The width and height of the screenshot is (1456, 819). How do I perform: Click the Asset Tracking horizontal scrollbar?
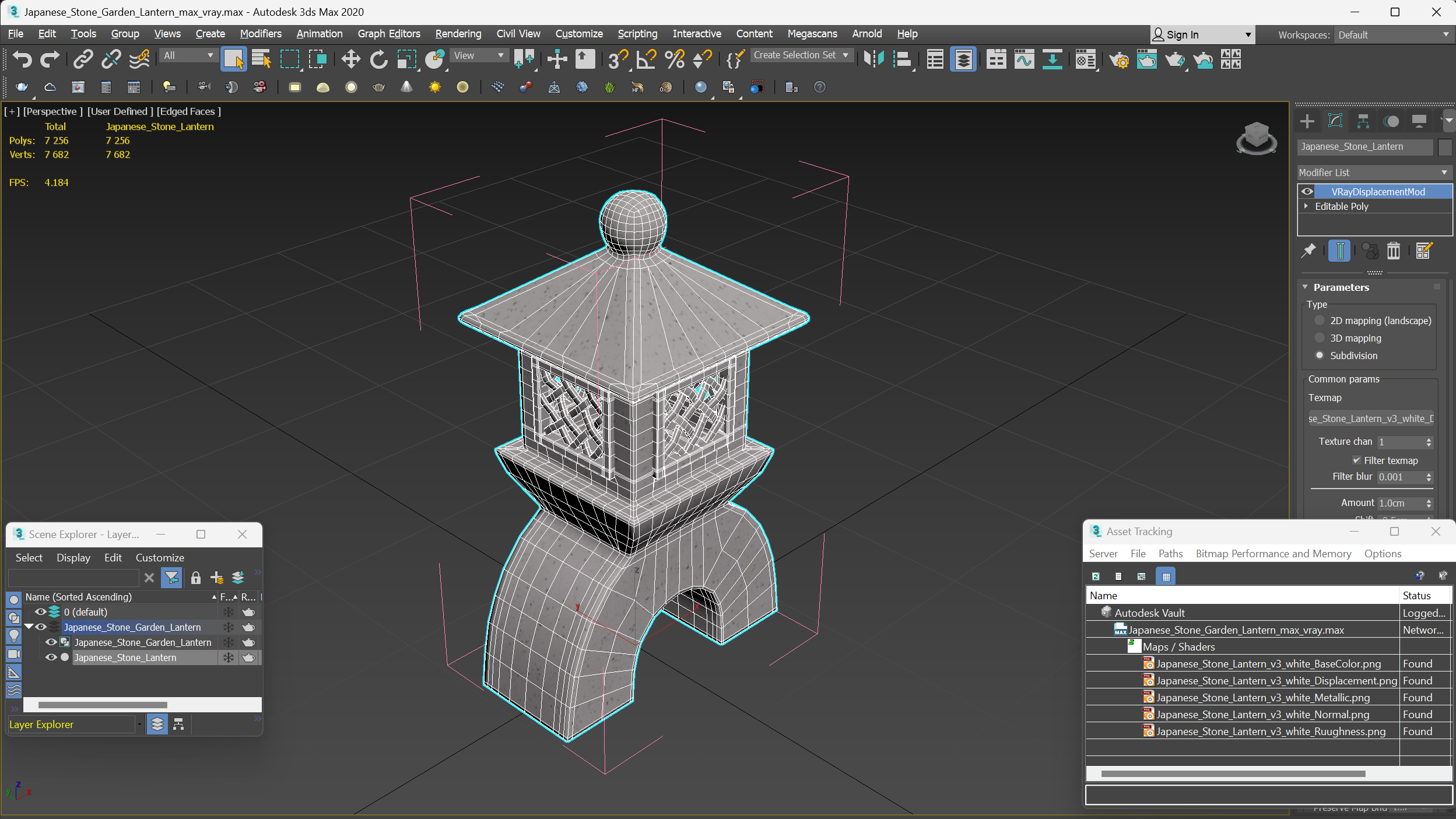point(1233,774)
